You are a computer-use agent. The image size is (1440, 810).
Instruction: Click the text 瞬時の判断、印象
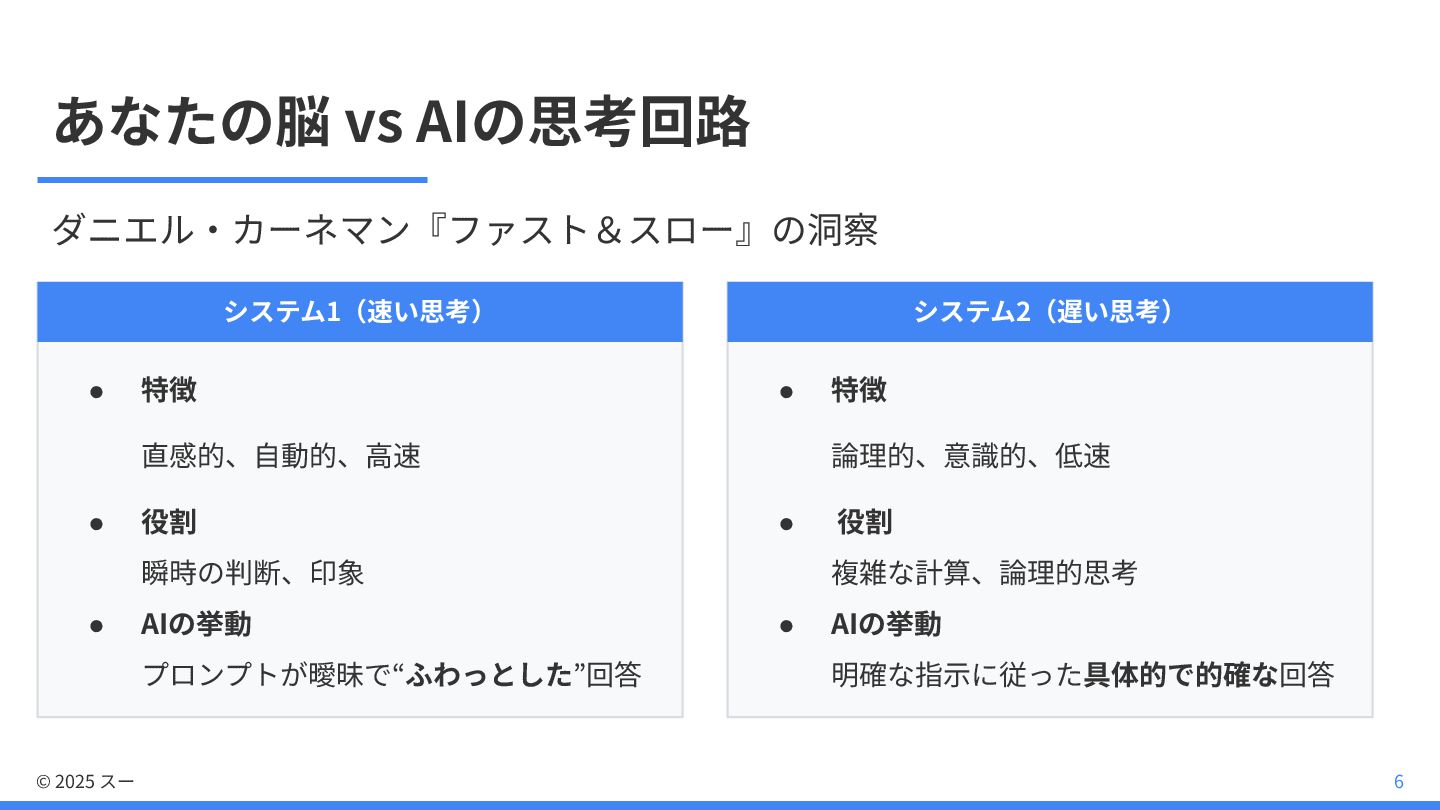point(253,573)
